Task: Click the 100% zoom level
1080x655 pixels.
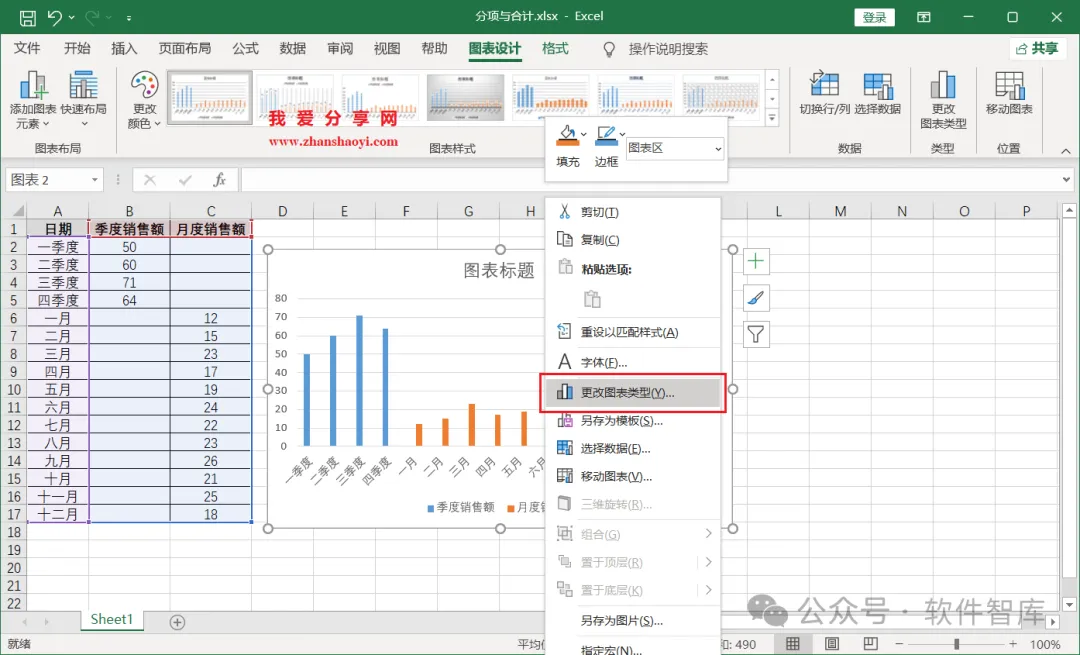Action: point(1045,645)
